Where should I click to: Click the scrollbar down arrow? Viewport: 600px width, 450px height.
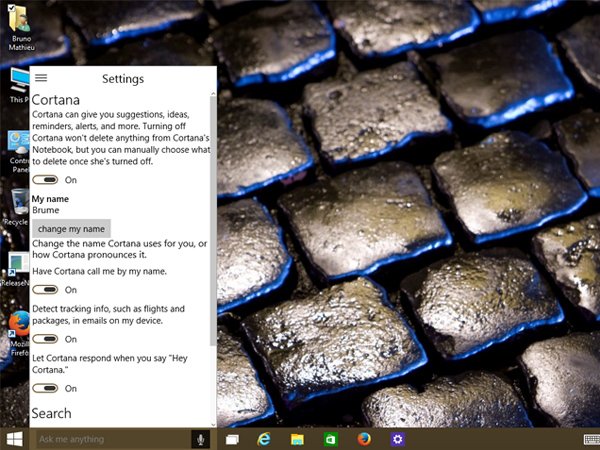(214, 424)
